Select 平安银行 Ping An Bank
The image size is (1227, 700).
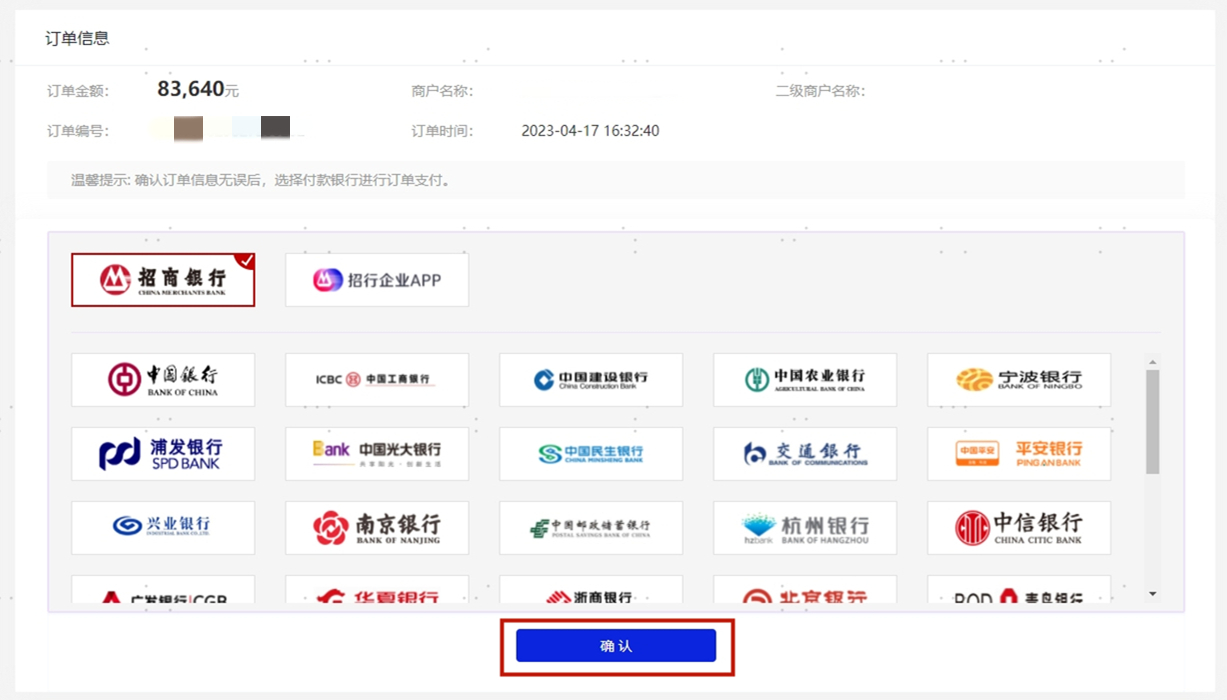point(1019,454)
